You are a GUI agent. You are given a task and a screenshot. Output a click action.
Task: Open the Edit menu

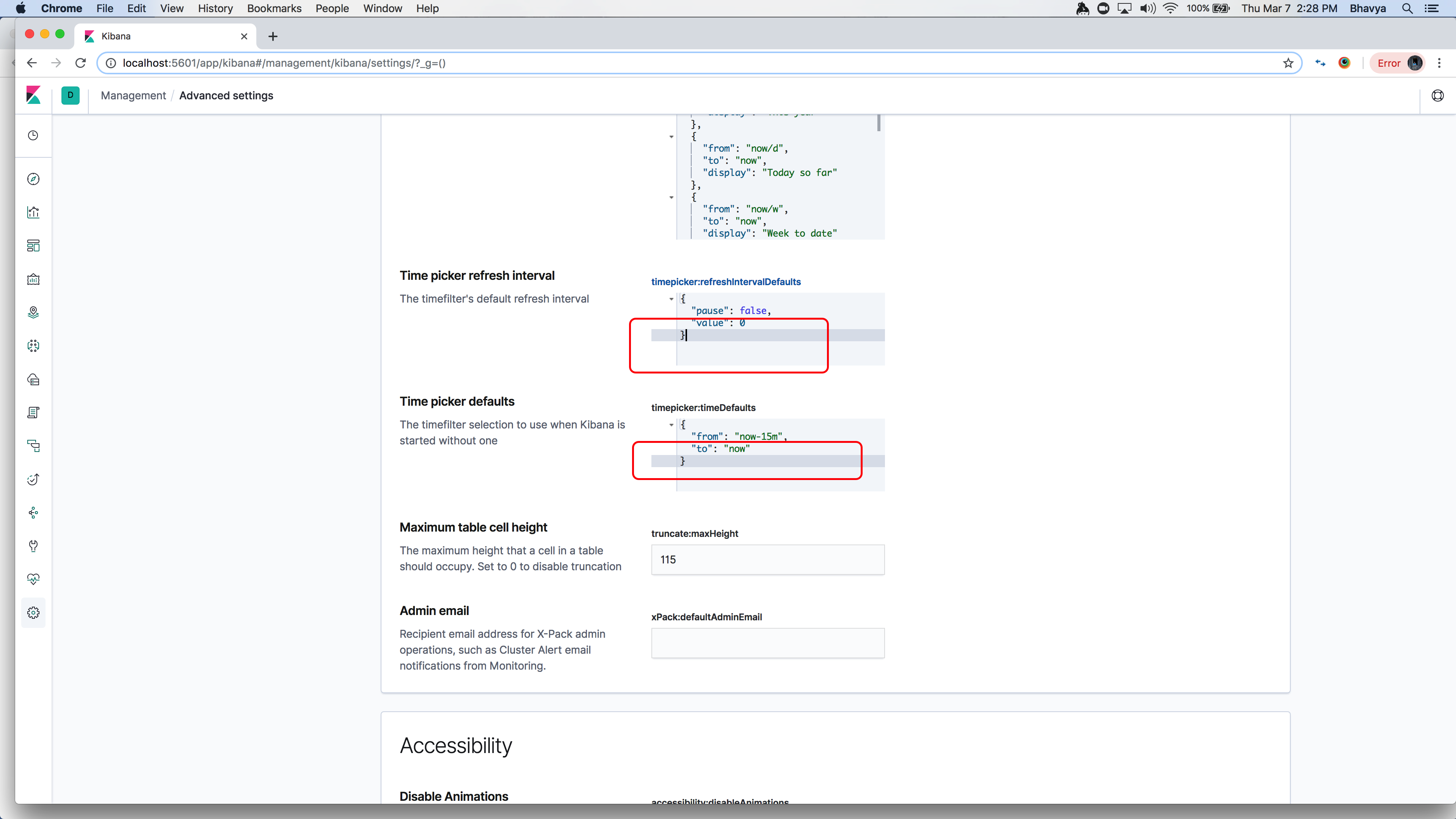tap(136, 8)
